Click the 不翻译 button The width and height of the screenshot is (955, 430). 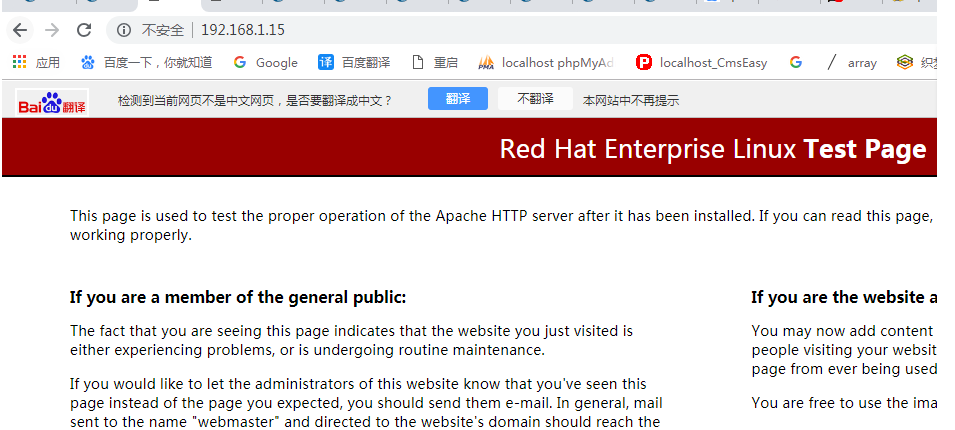[x=535, y=99]
